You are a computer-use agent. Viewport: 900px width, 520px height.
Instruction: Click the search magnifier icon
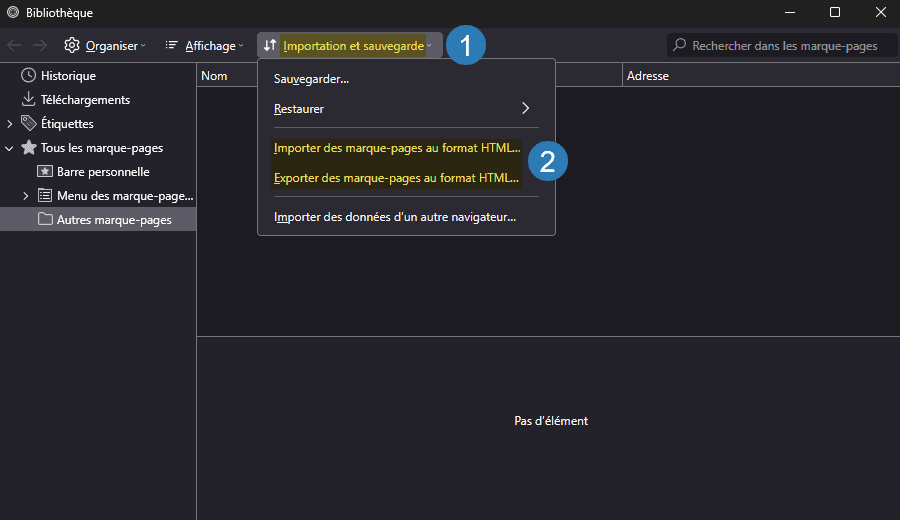680,45
